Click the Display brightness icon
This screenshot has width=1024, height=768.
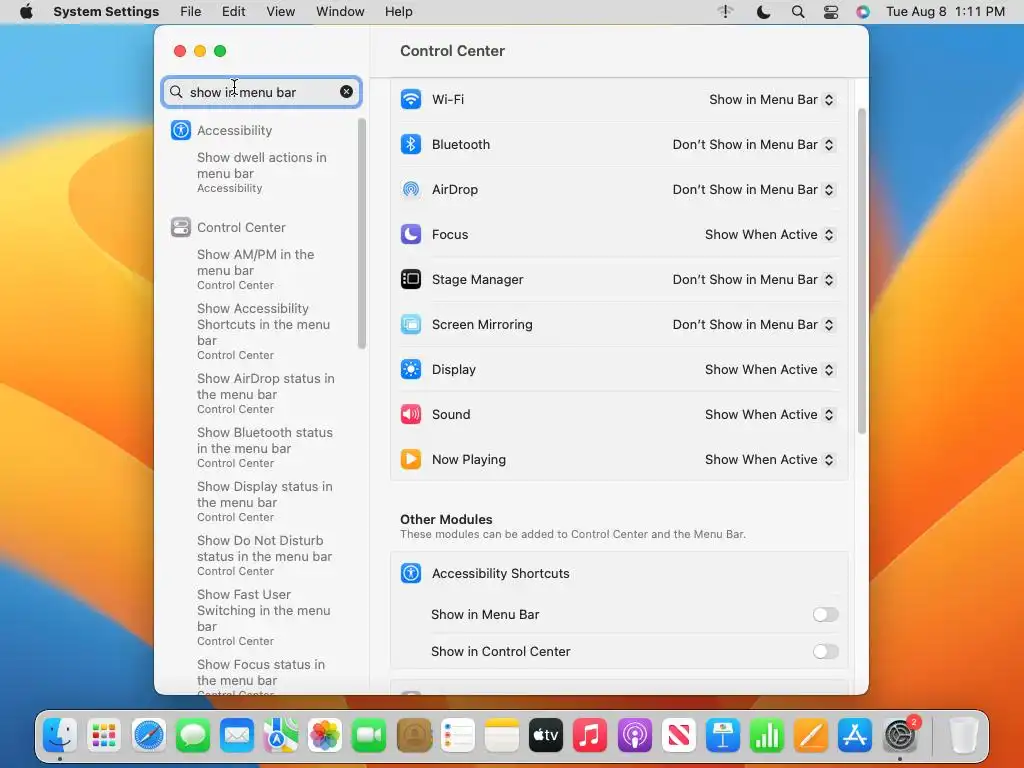tap(411, 370)
